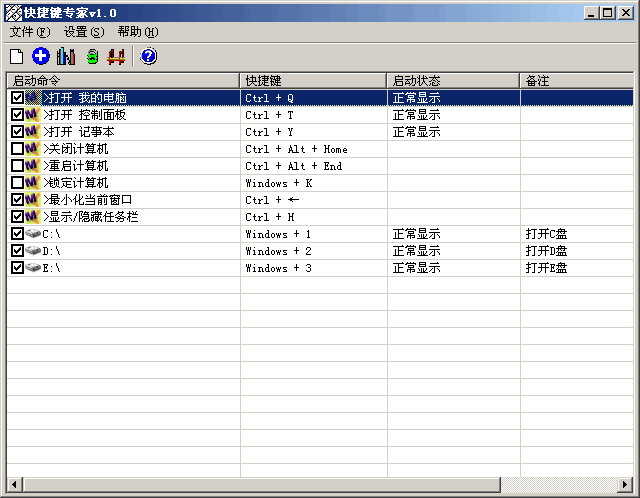640x498 pixels.
Task: Uncheck the C:\ drive checkbox
Action: [17, 234]
